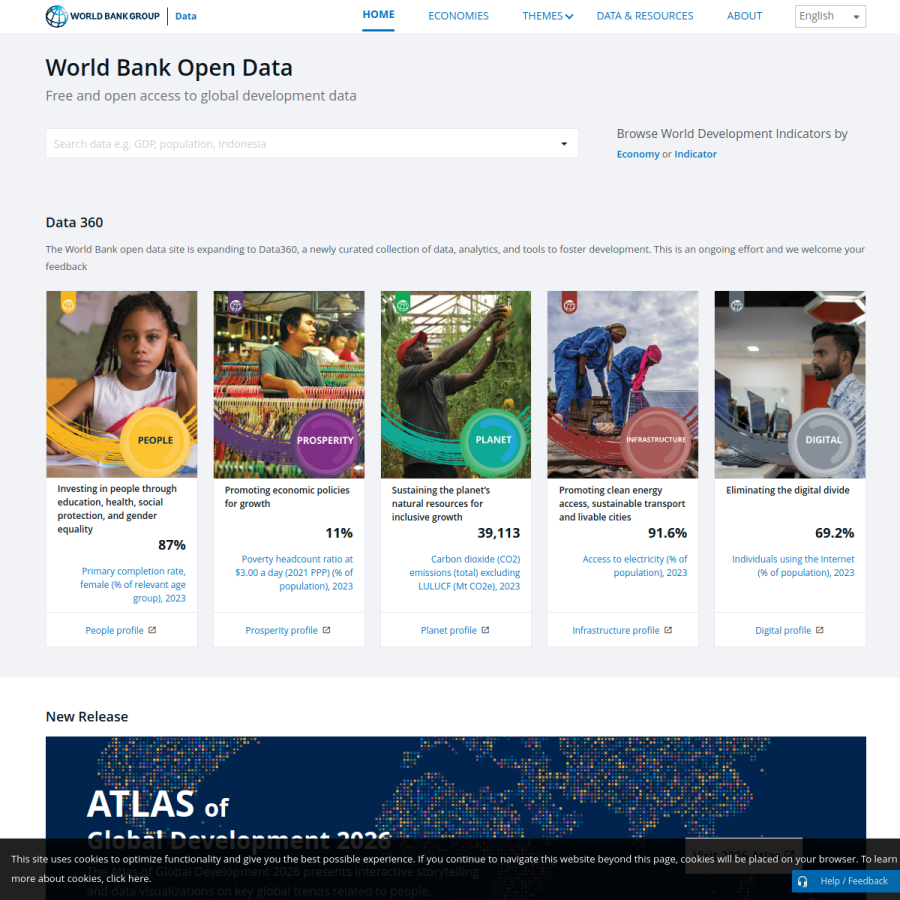The image size is (900, 900).
Task: Open the Planet profile link
Action: coord(448,630)
